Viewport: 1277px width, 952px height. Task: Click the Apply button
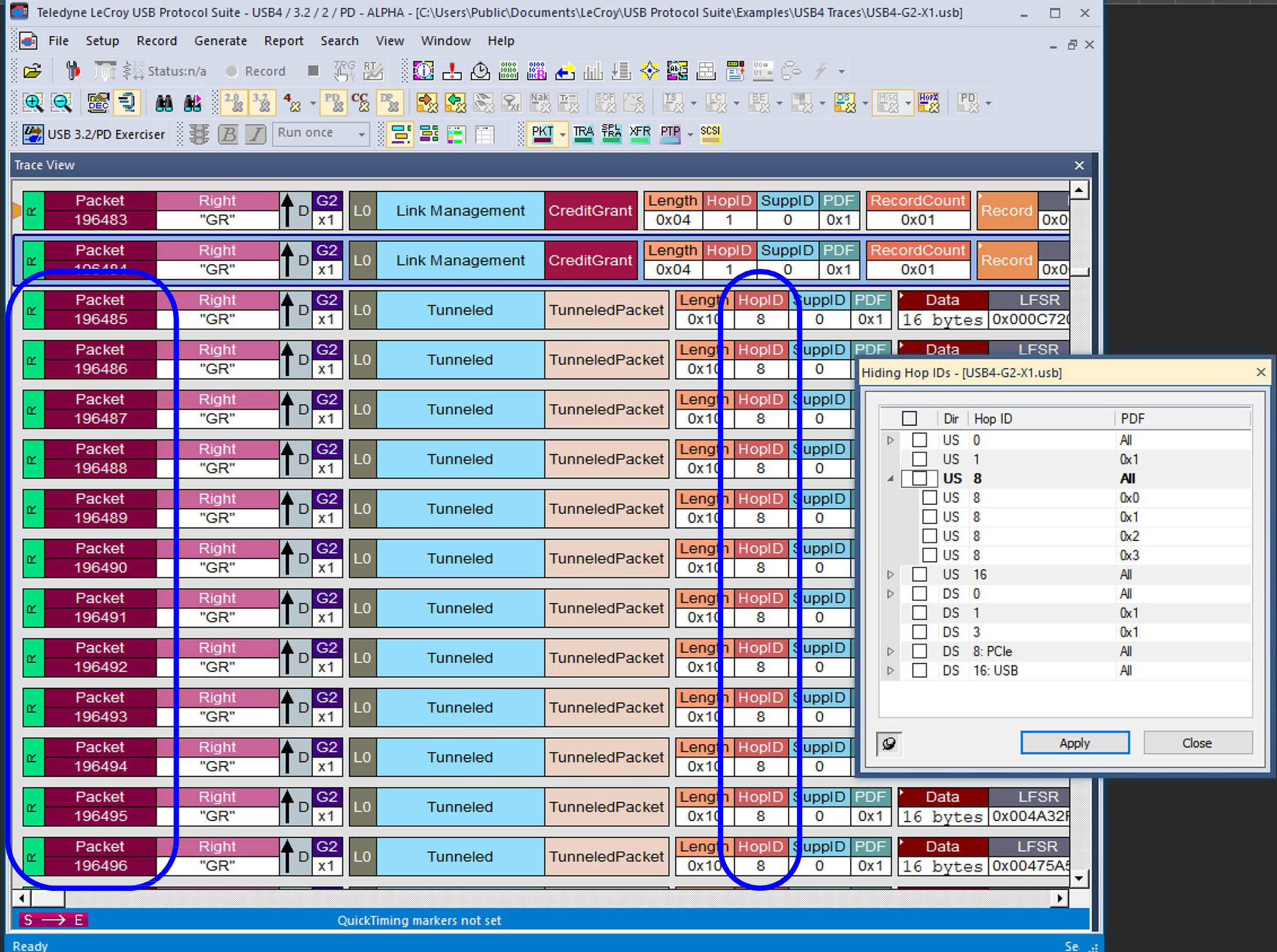[1075, 743]
